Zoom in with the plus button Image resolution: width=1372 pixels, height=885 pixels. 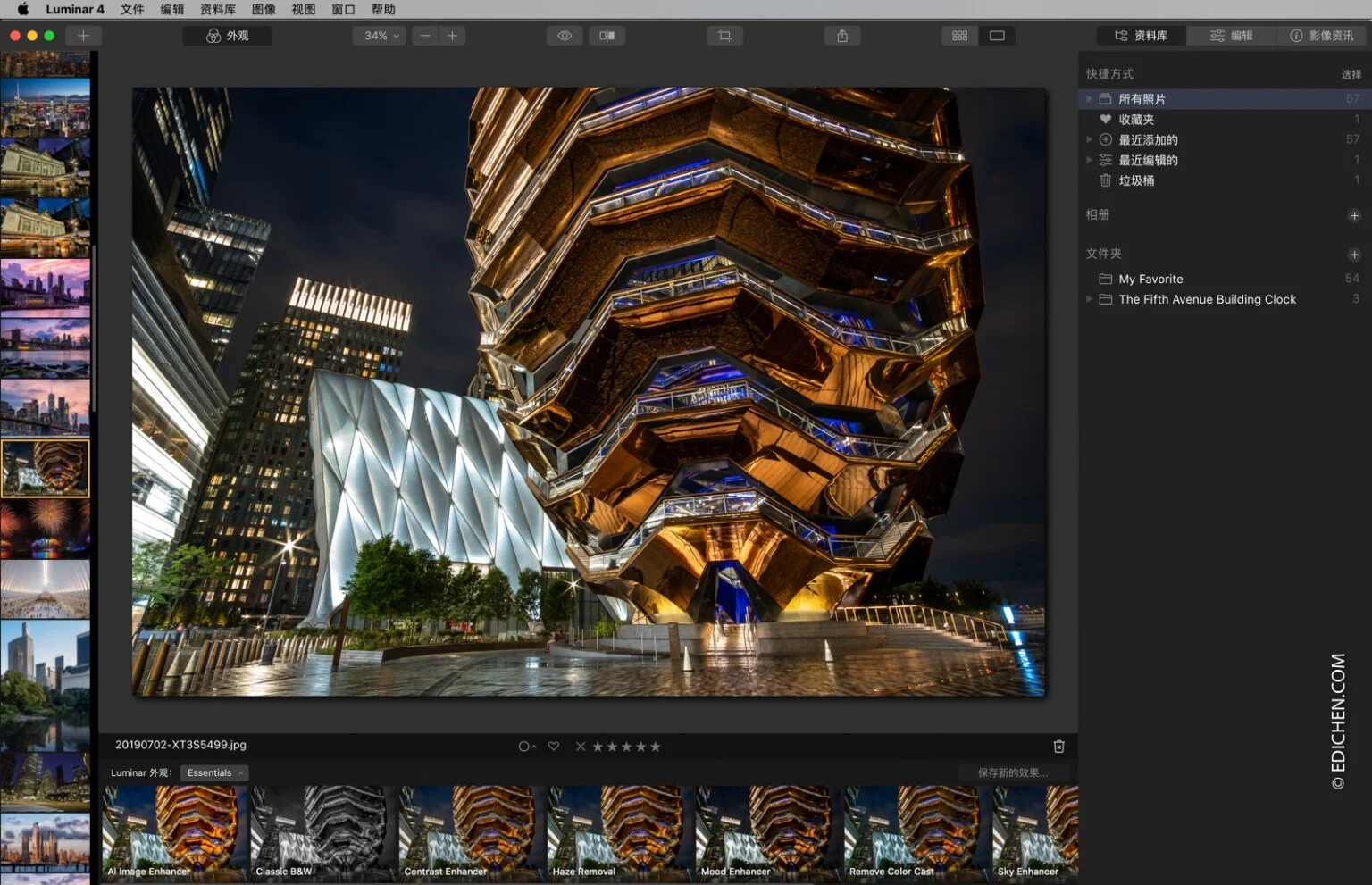pos(453,36)
